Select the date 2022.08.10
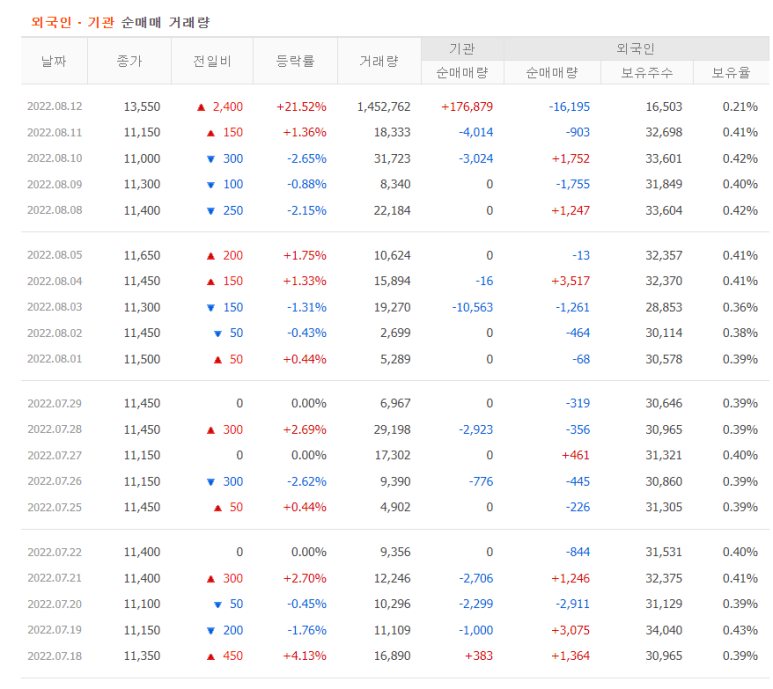The width and height of the screenshot is (773, 689). [x=55, y=159]
